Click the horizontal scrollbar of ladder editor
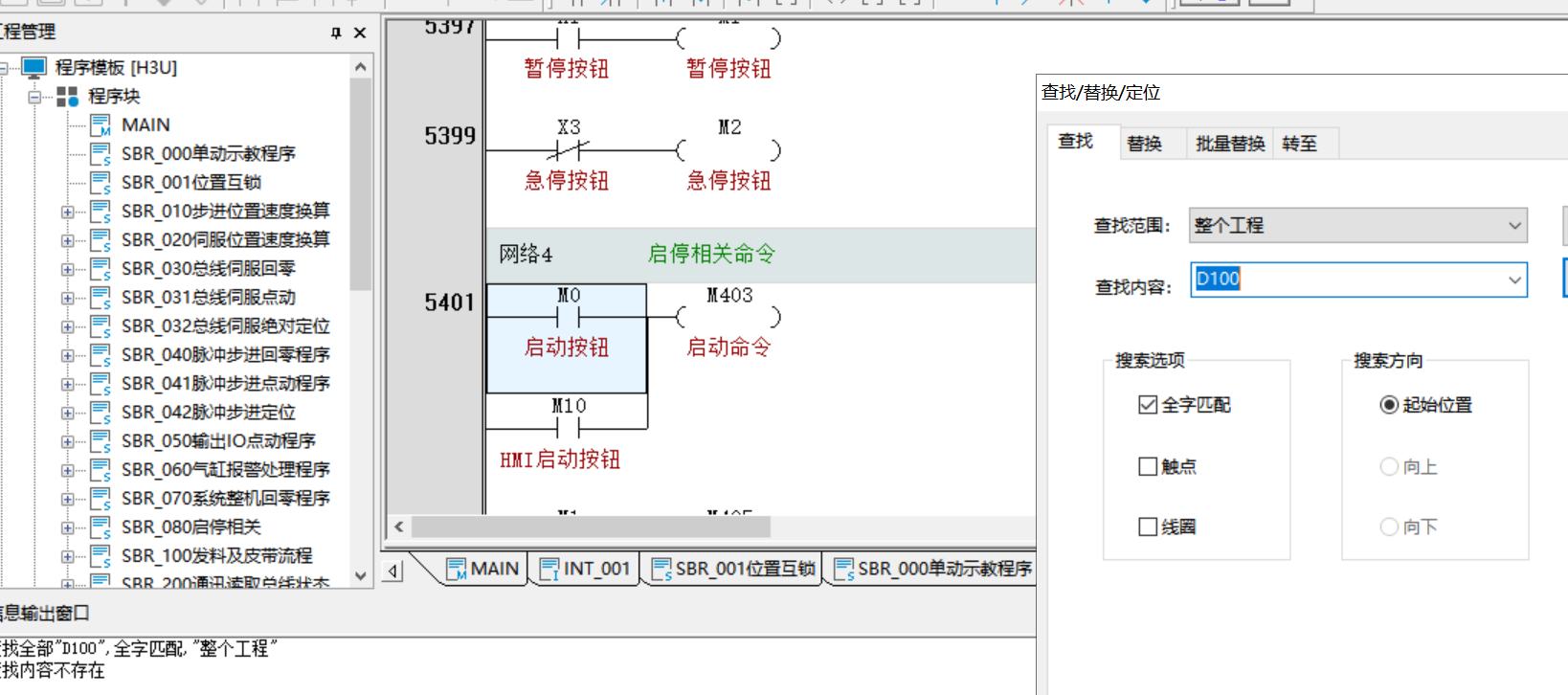This screenshot has width=1568, height=695. 590,527
